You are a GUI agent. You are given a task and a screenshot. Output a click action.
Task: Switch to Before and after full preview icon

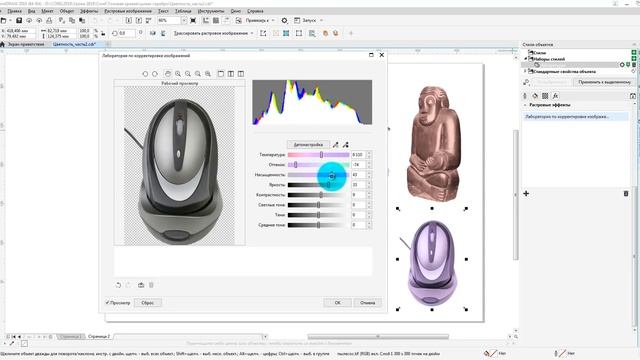pyautogui.click(x=231, y=74)
